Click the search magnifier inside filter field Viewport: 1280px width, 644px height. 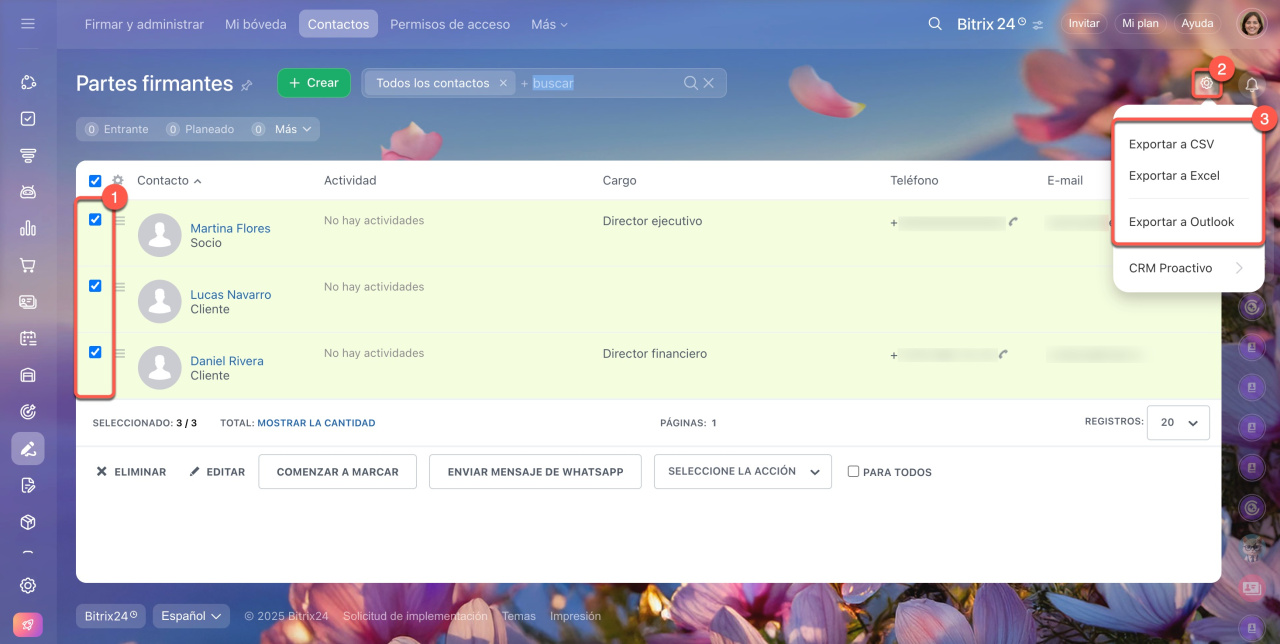pos(690,83)
